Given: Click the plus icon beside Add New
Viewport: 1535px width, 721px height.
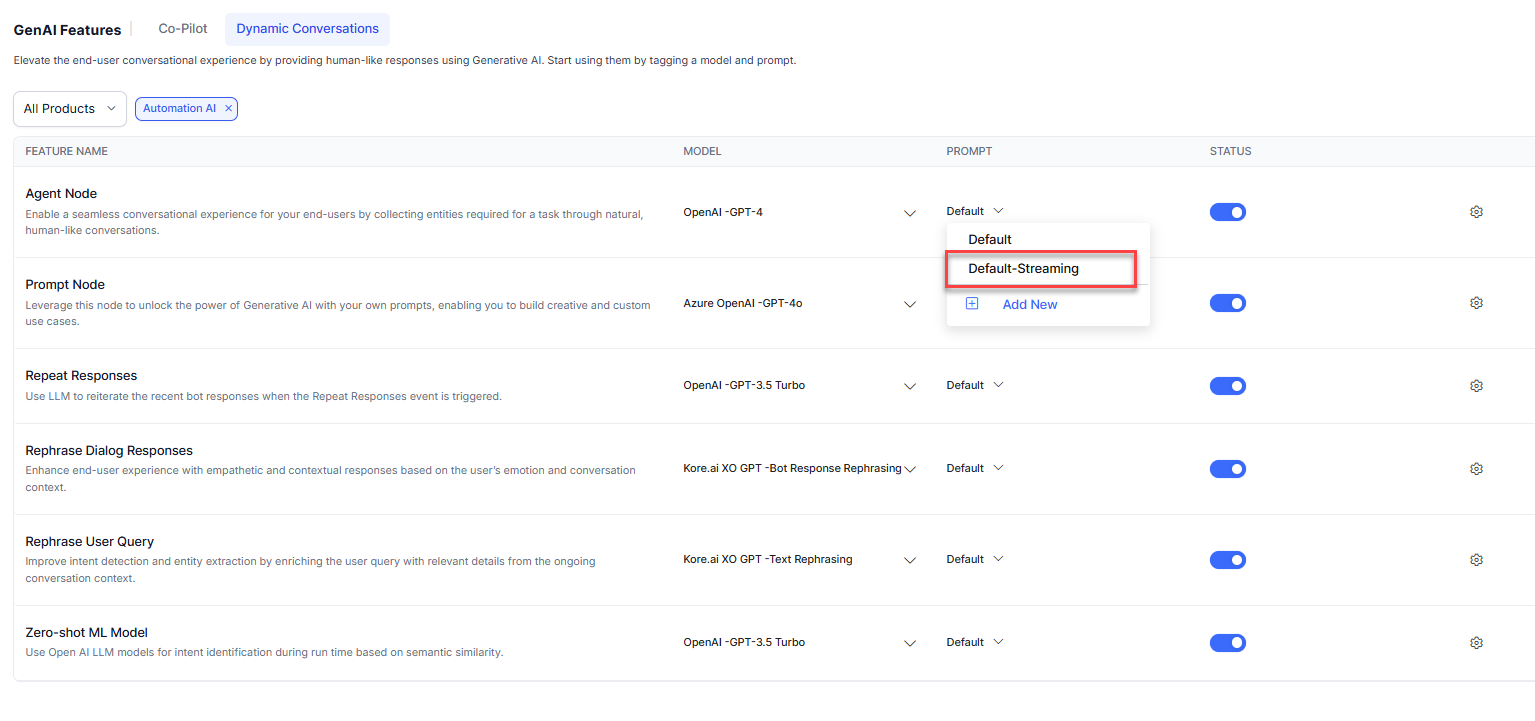Looking at the screenshot, I should tap(972, 304).
